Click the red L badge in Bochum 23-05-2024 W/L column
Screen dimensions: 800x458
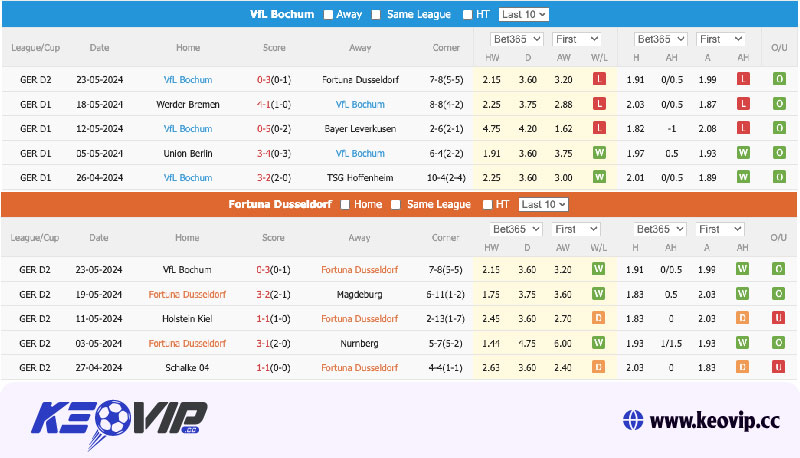pos(599,79)
